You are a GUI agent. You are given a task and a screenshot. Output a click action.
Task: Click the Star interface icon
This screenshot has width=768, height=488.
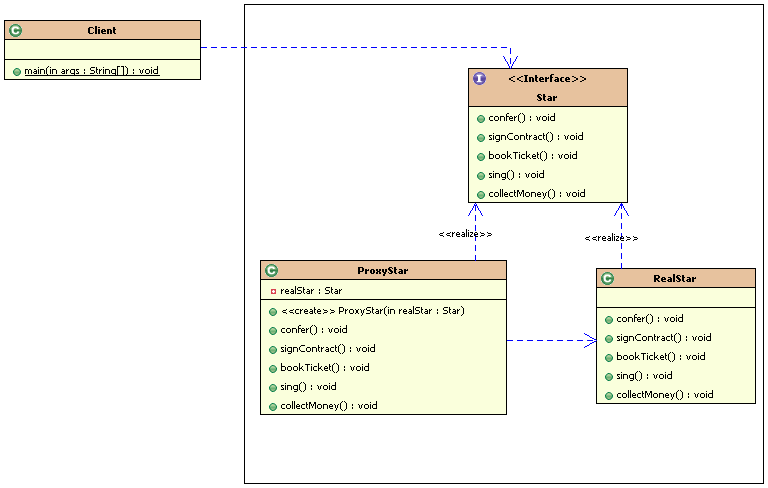pos(480,78)
